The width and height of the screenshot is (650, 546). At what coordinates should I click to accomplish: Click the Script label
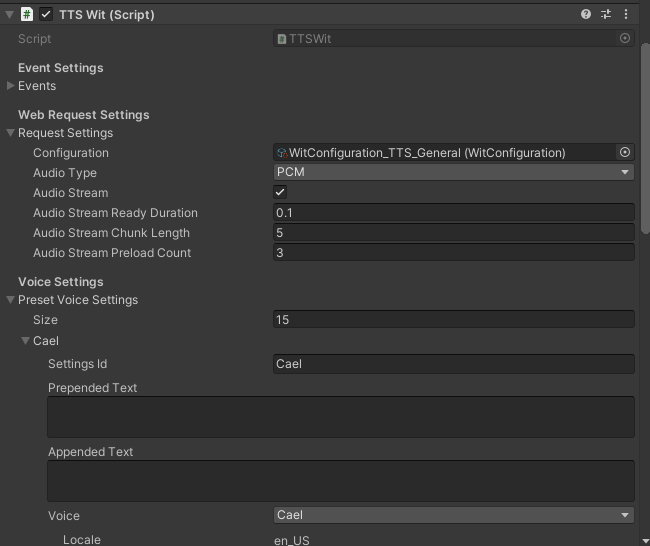tap(34, 39)
